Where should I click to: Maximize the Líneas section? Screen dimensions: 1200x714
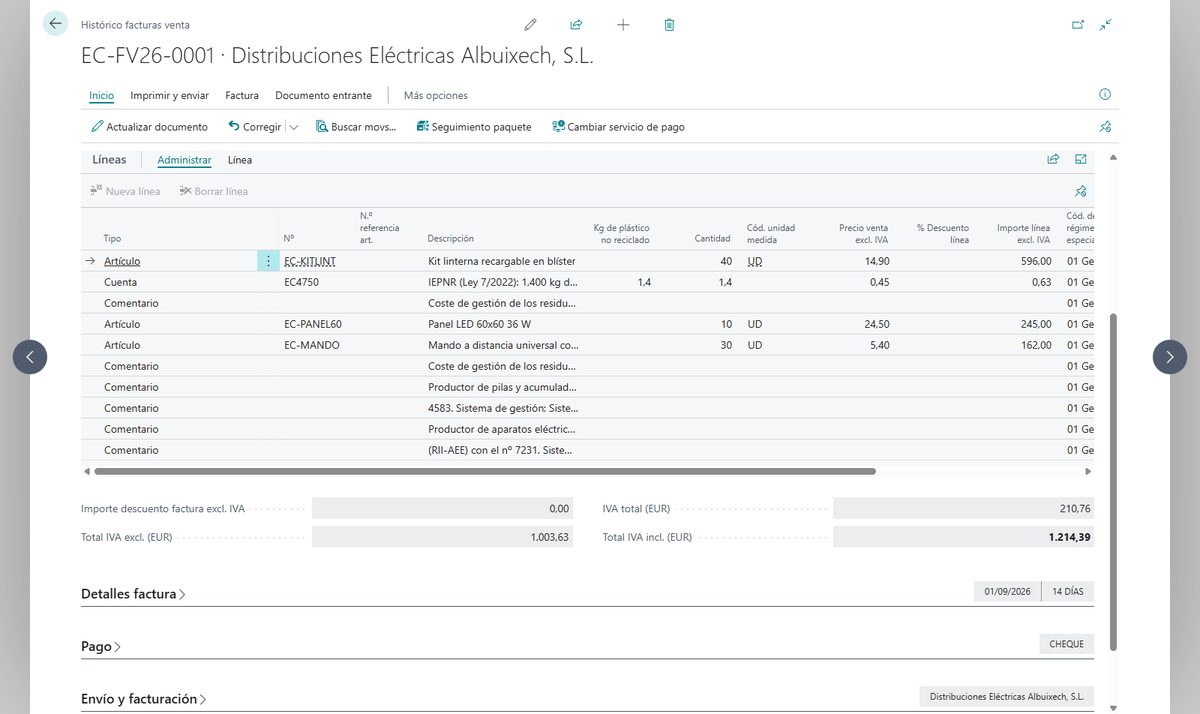(1081, 159)
